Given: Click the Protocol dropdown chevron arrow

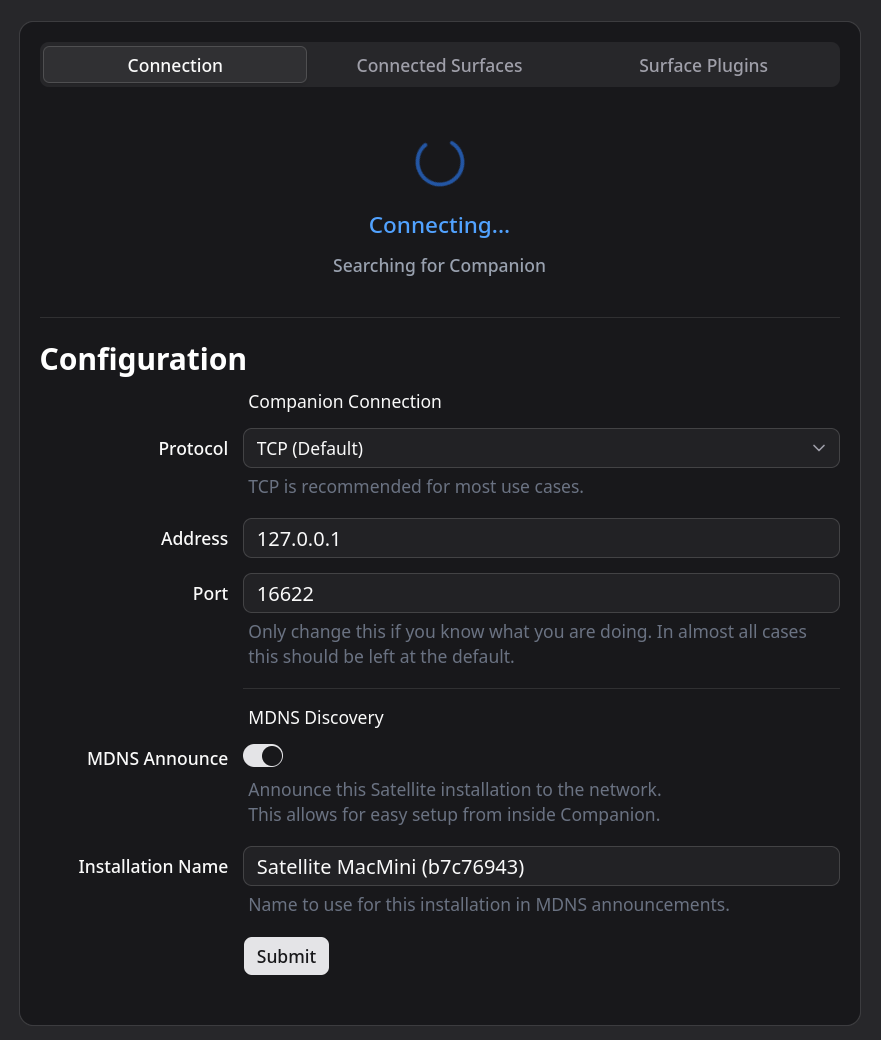Looking at the screenshot, I should (x=818, y=448).
